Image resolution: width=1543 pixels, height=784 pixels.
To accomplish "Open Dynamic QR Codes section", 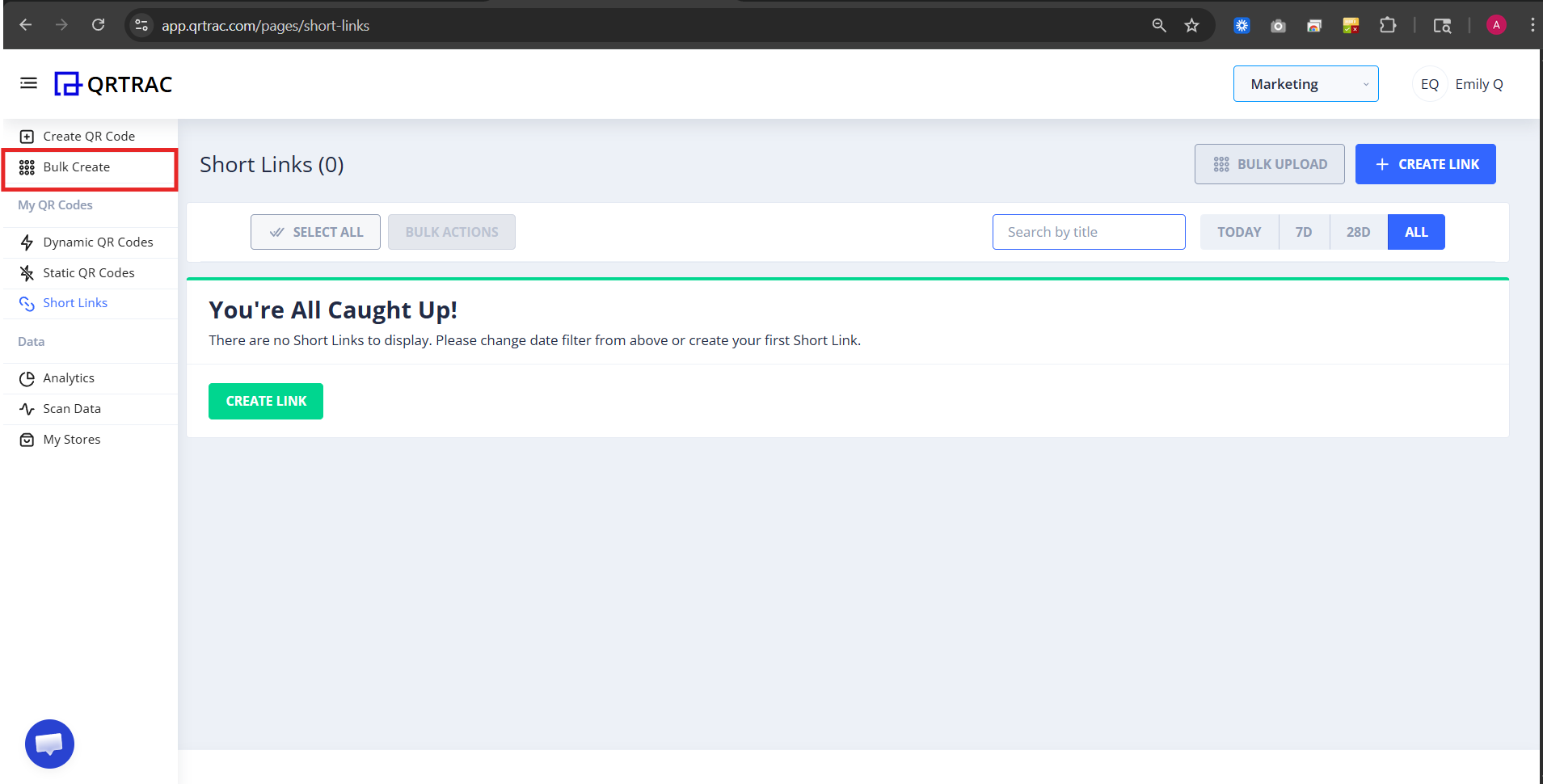I will [98, 242].
